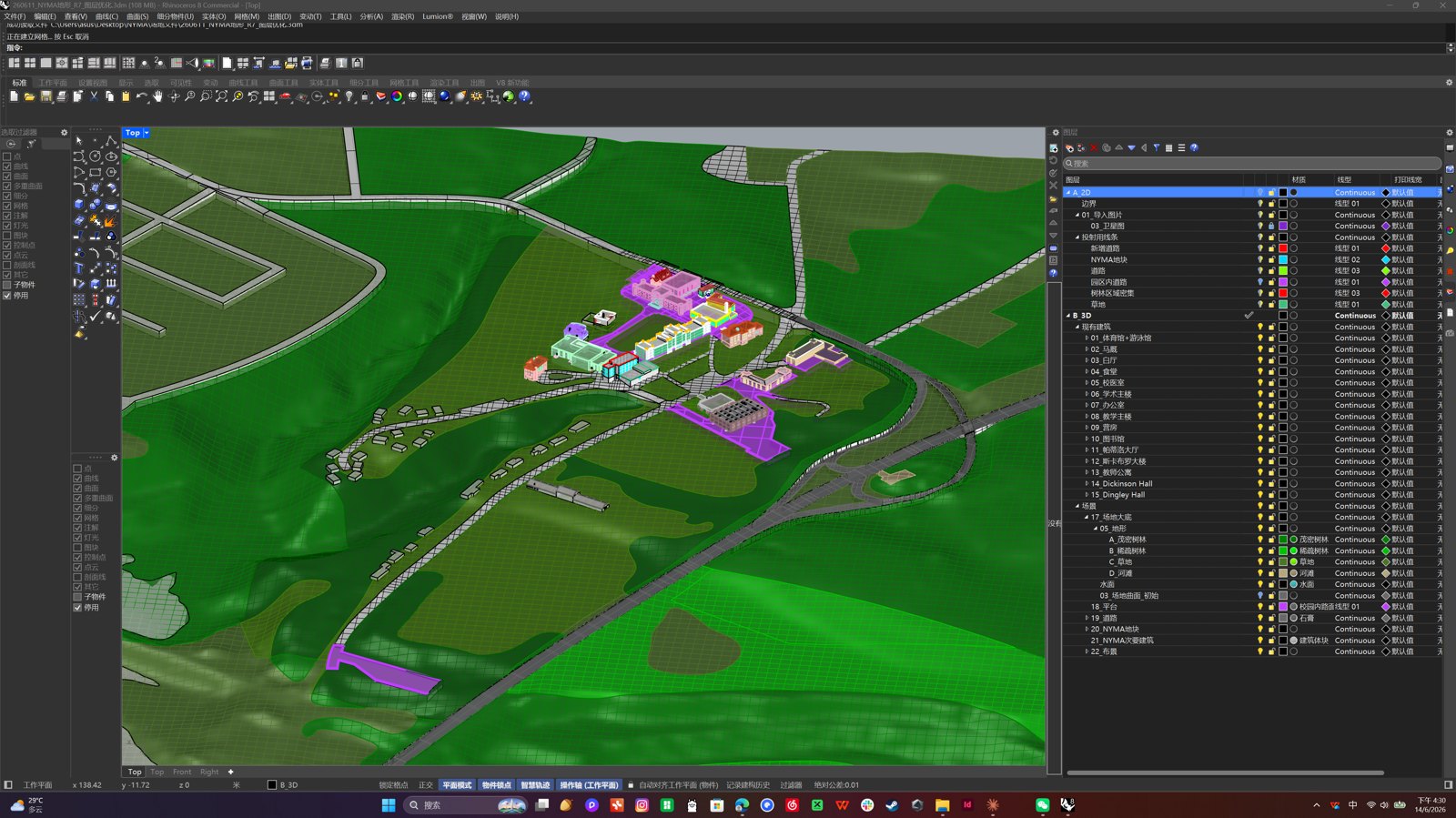Select the Circle tool in left toolbox
The image size is (1456, 818).
tap(95, 157)
